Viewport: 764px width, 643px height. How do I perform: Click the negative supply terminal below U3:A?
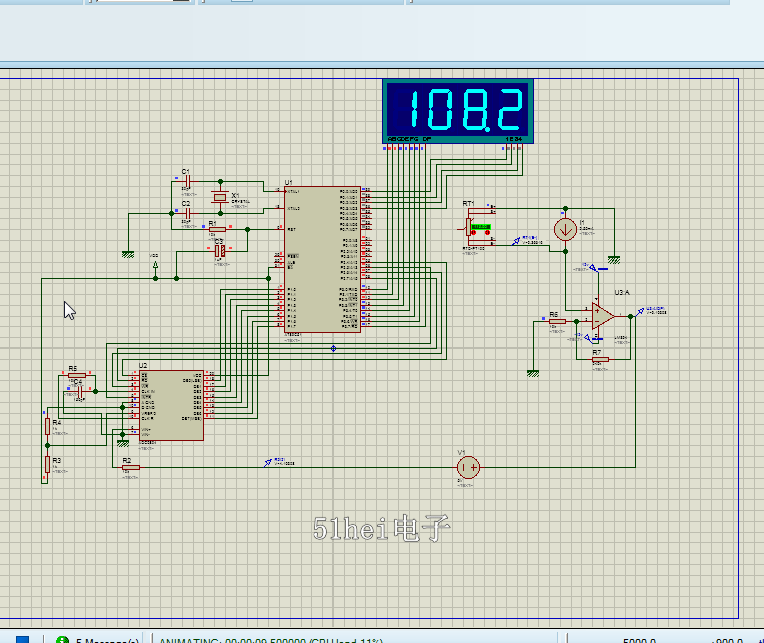coord(588,337)
